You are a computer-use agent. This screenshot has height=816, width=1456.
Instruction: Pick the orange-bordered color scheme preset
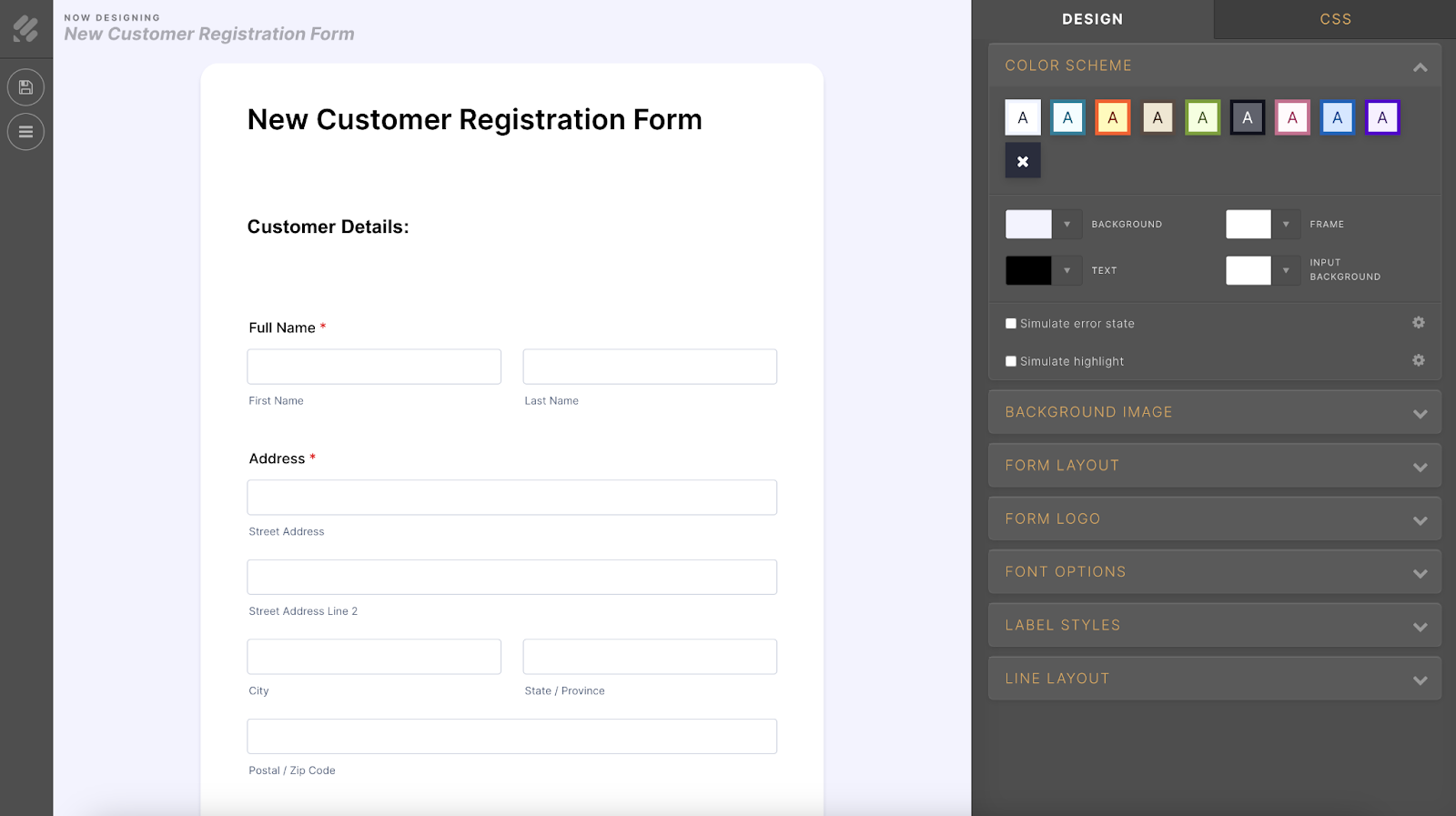(1112, 117)
